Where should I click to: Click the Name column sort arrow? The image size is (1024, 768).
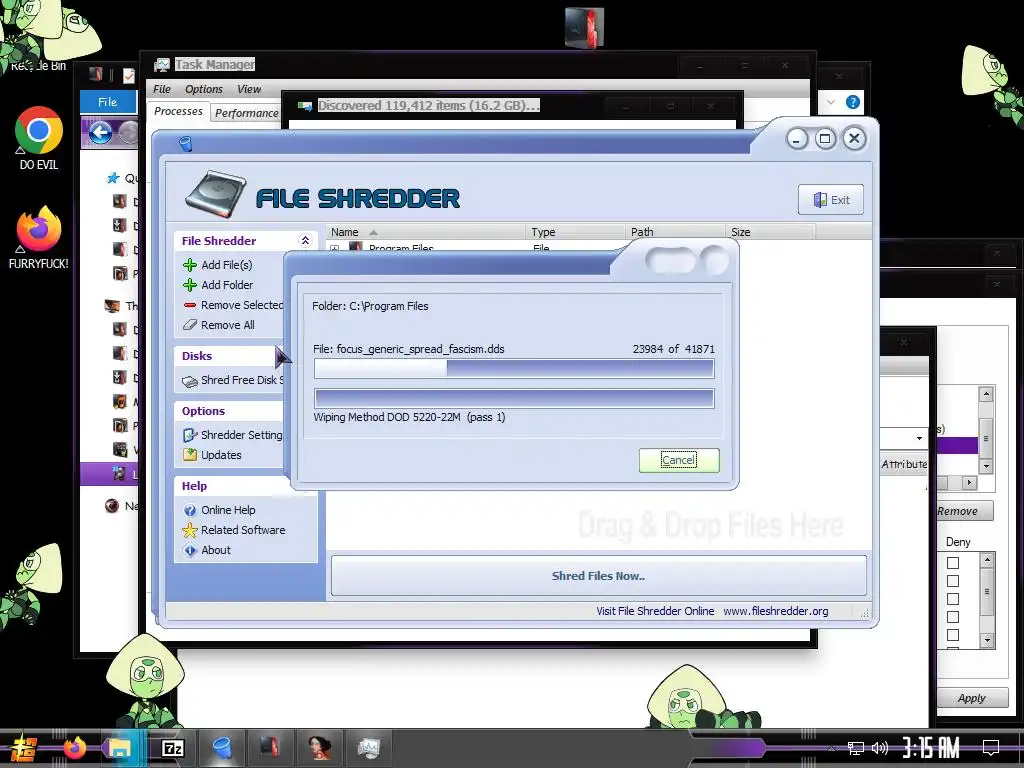[x=373, y=232]
